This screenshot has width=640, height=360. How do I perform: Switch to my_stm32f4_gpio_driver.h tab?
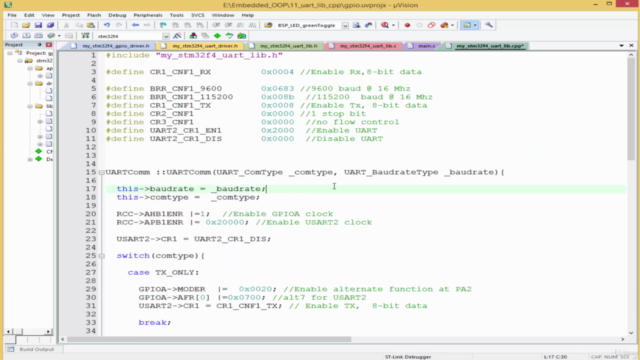[111, 46]
